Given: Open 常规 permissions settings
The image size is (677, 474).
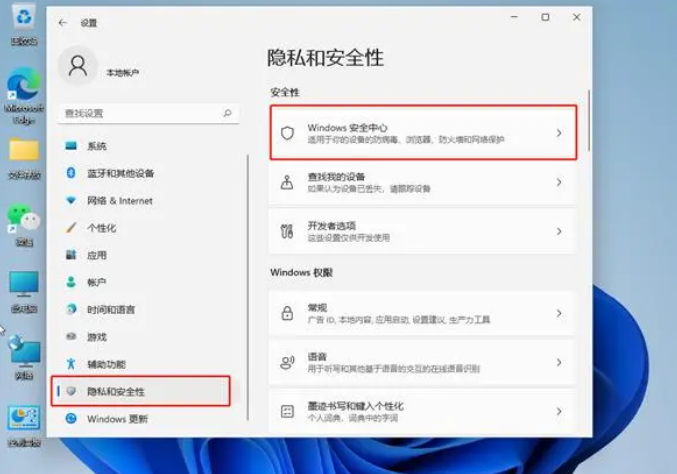Looking at the screenshot, I should [x=423, y=313].
